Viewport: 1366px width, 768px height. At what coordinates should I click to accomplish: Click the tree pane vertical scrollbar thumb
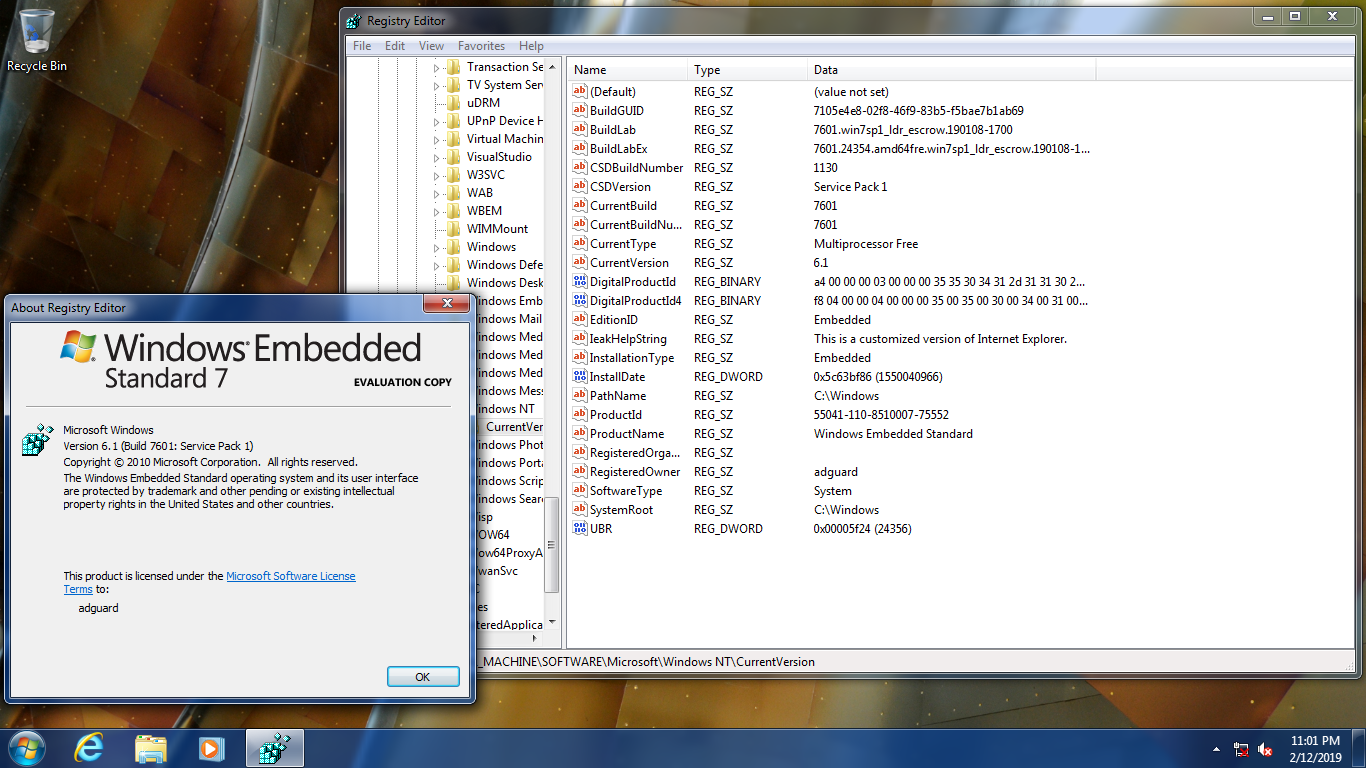tap(552, 544)
